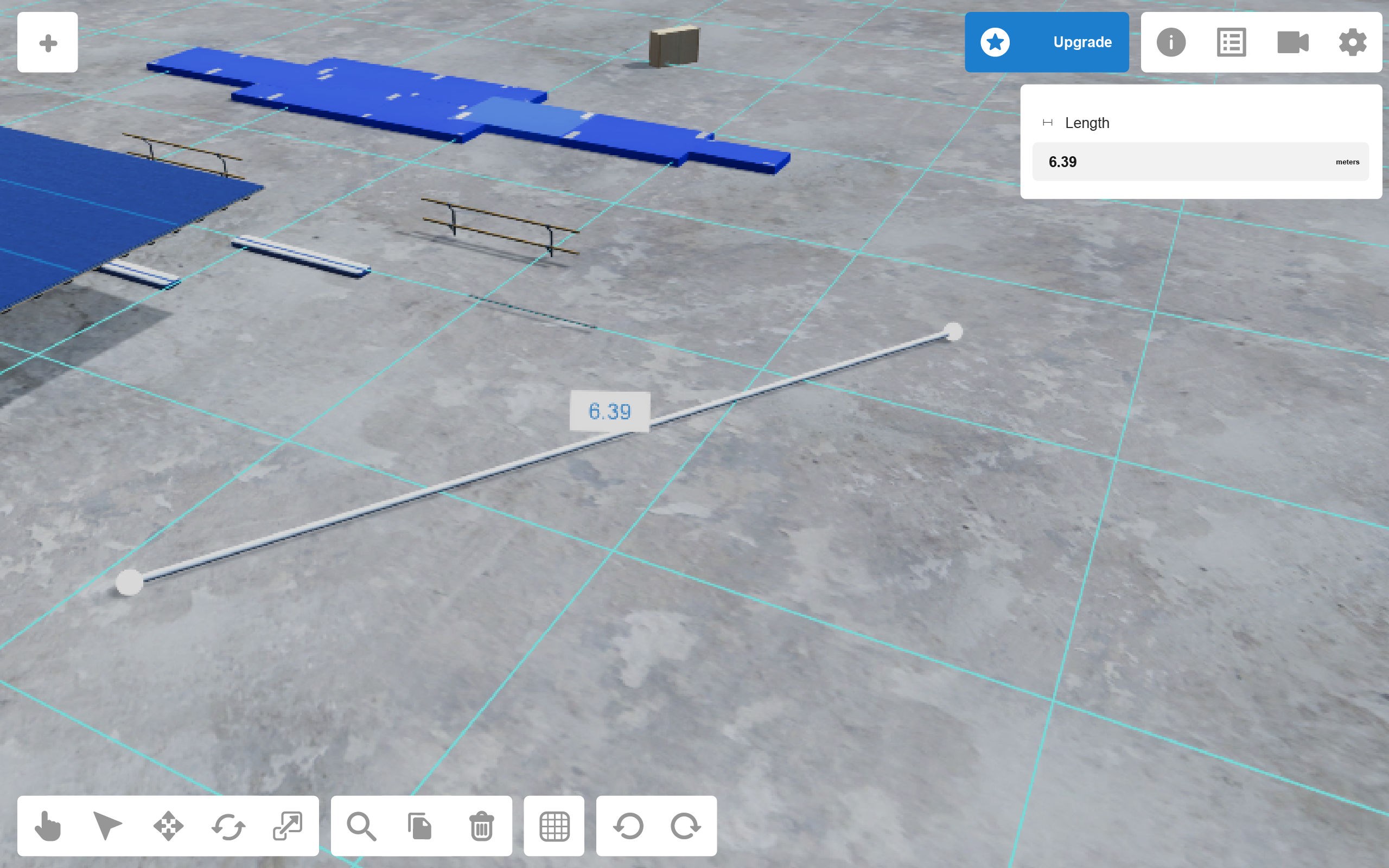This screenshot has width=1389, height=868.
Task: Toggle the grid display button
Action: (x=555, y=826)
